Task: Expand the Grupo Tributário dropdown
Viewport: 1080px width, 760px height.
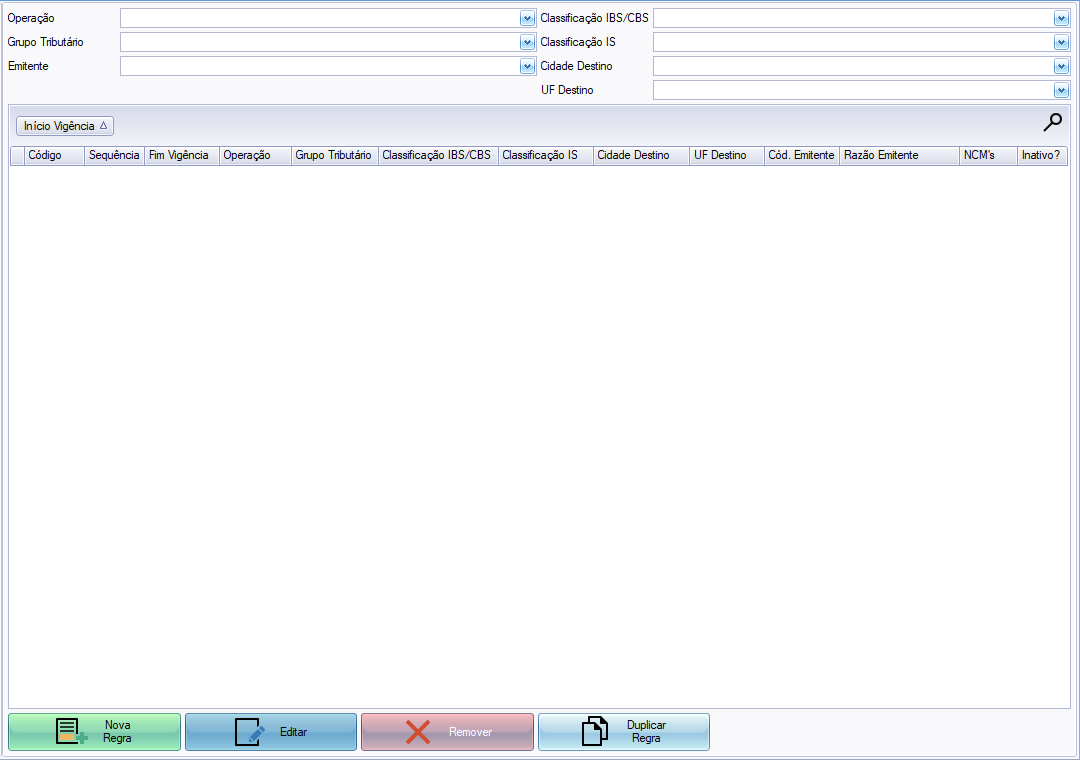Action: 527,42
